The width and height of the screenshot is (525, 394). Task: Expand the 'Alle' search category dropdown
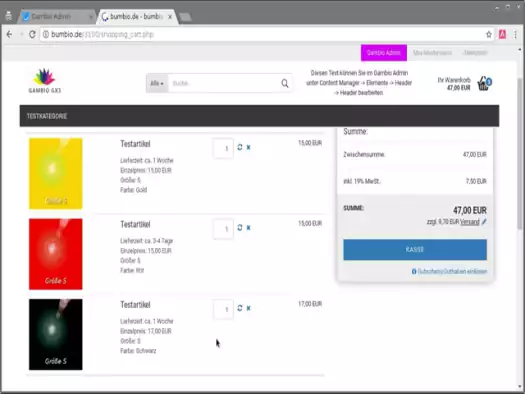(x=157, y=83)
